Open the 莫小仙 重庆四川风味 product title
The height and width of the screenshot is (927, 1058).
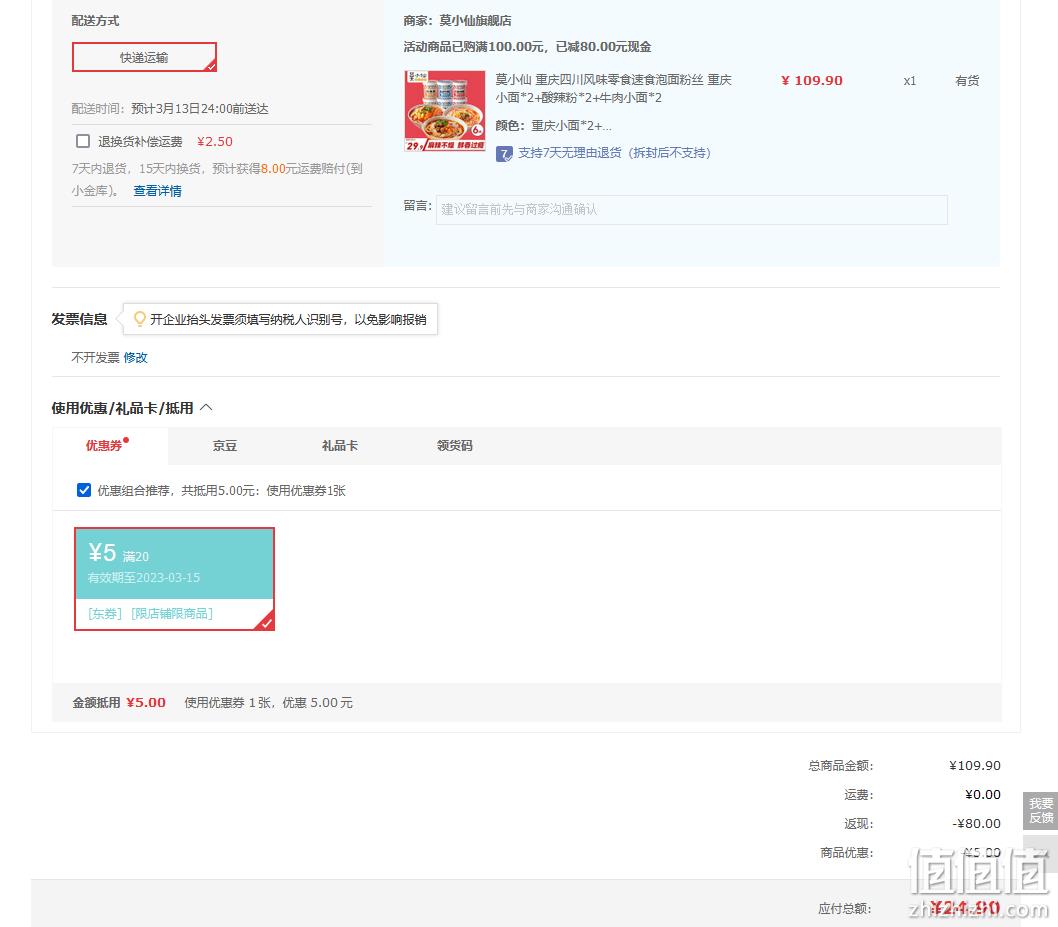(613, 88)
